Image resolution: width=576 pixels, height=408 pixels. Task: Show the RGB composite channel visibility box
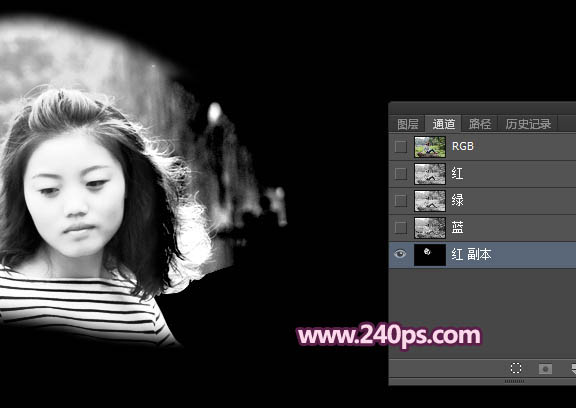pos(400,147)
